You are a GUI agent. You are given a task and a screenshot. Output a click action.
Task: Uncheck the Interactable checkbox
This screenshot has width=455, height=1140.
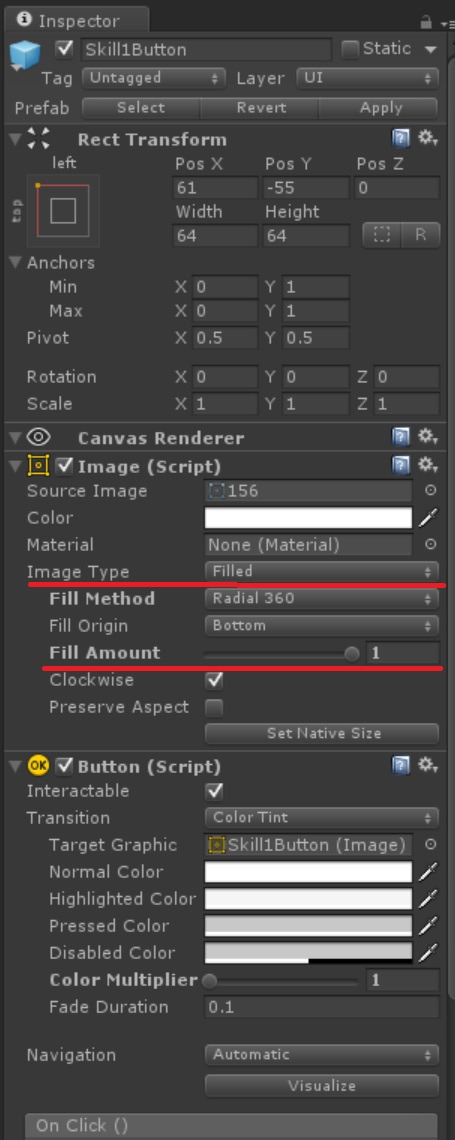(214, 791)
